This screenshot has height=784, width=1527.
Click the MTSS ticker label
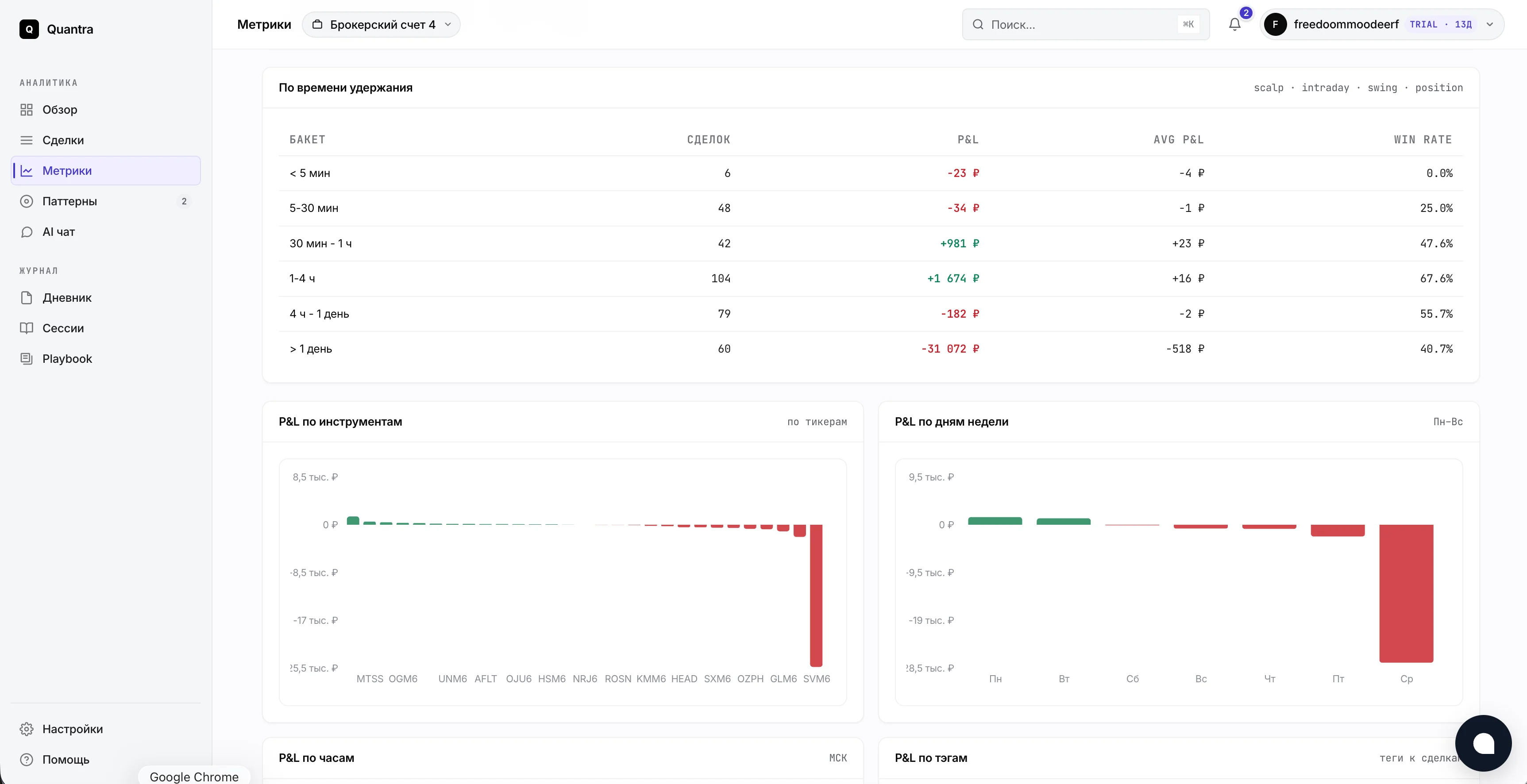[369, 679]
